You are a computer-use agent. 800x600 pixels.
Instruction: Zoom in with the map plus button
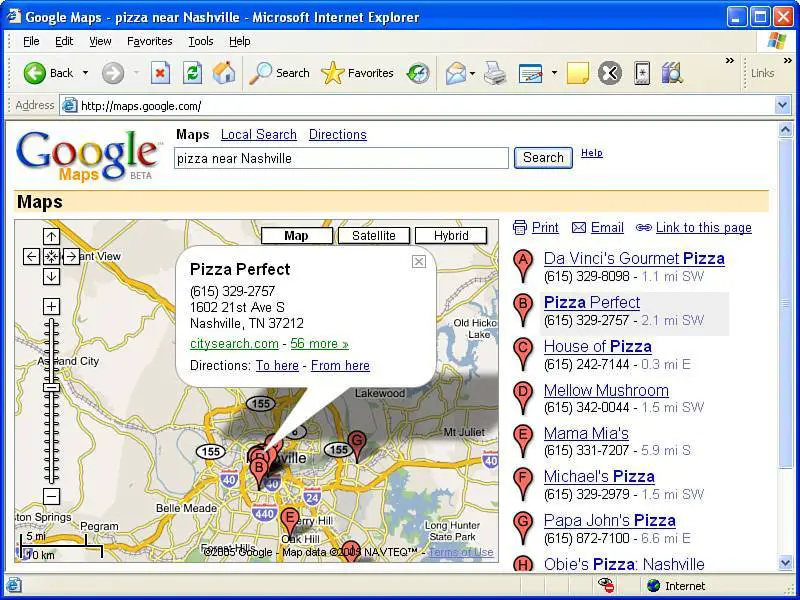pos(51,307)
